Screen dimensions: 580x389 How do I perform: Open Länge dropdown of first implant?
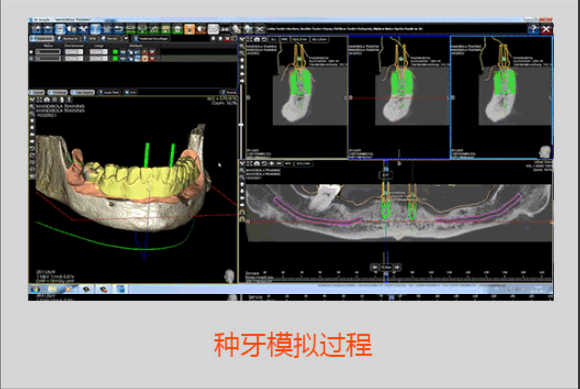point(98,52)
